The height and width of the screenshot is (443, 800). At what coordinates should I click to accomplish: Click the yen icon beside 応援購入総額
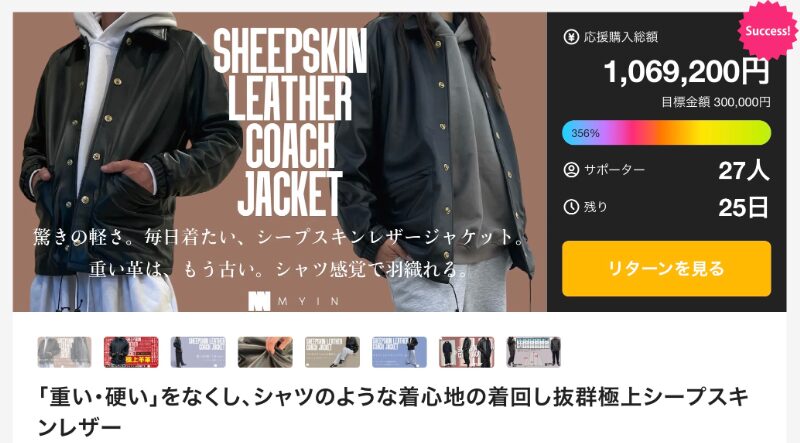[571, 37]
